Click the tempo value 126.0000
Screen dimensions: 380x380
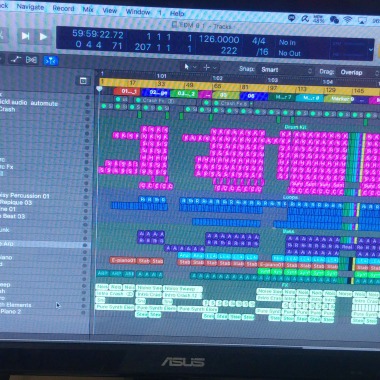(219, 40)
